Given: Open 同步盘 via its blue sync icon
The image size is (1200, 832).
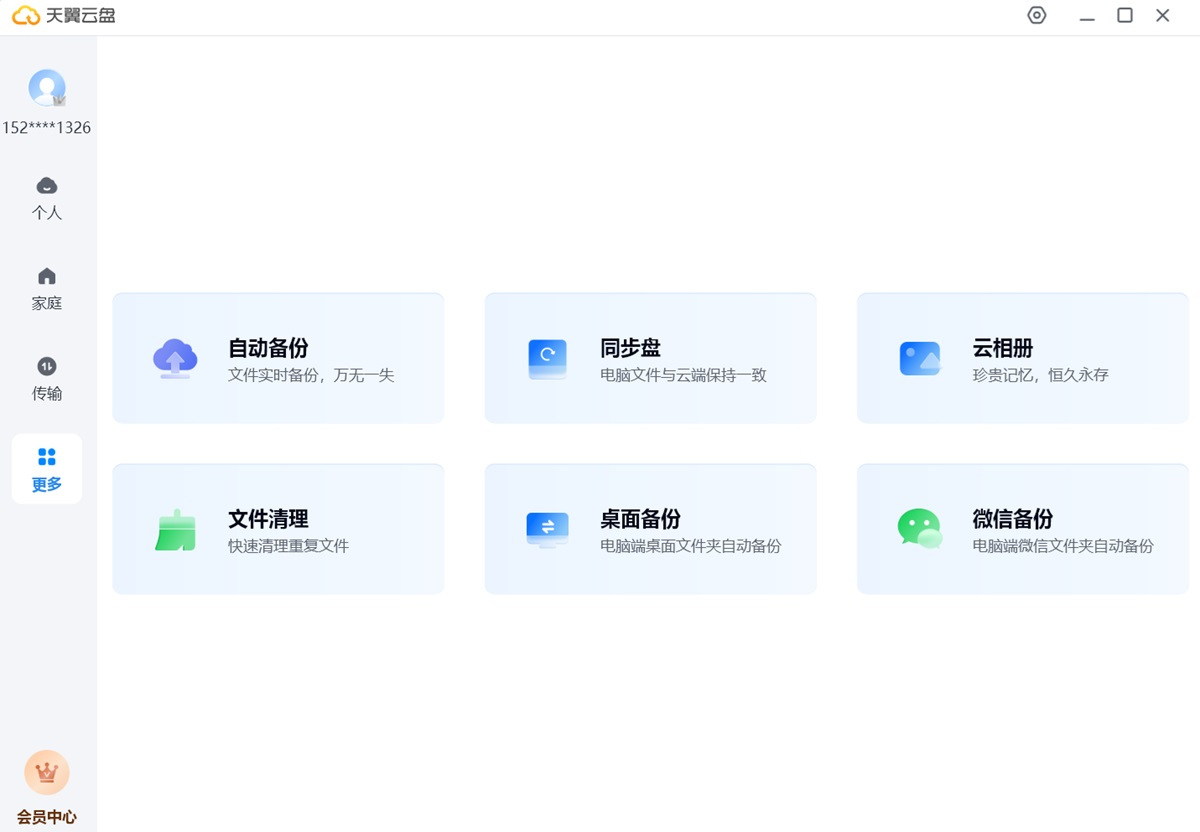Looking at the screenshot, I should pos(547,358).
